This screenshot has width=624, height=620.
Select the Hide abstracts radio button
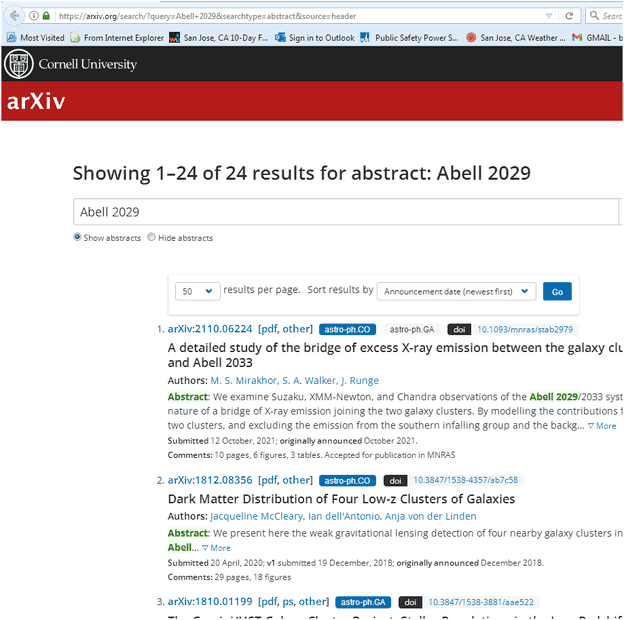151,237
